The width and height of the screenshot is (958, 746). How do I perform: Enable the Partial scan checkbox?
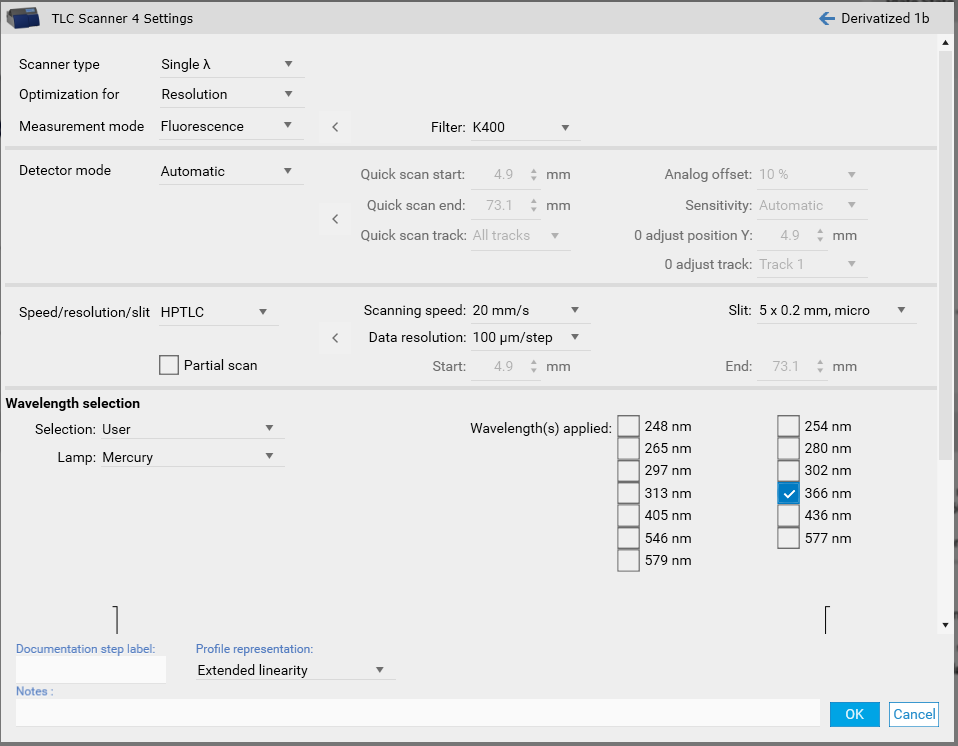pos(169,365)
